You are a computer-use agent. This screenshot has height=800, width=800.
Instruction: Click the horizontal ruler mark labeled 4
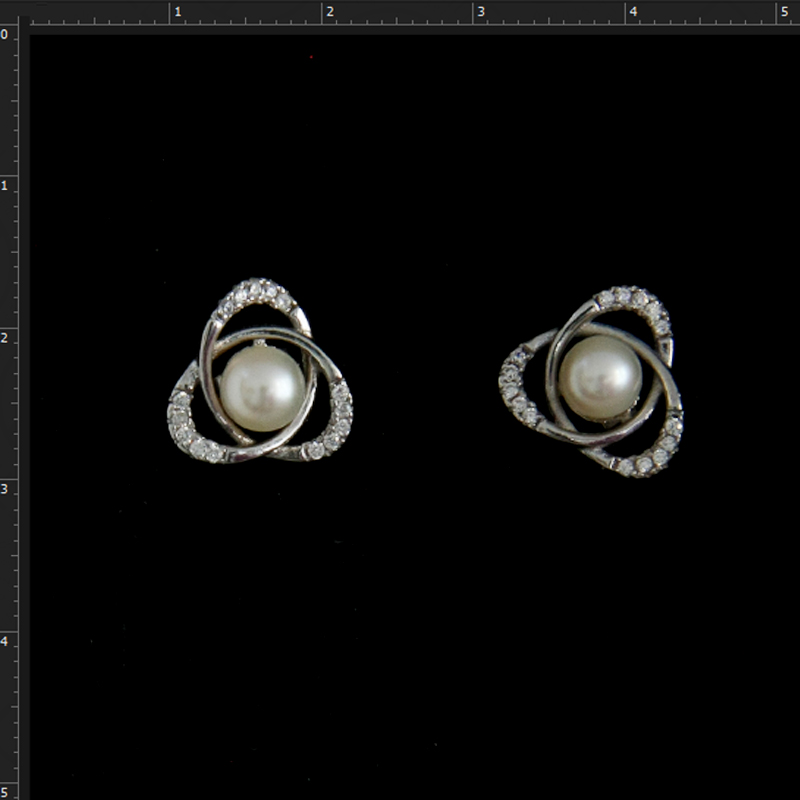(x=633, y=11)
